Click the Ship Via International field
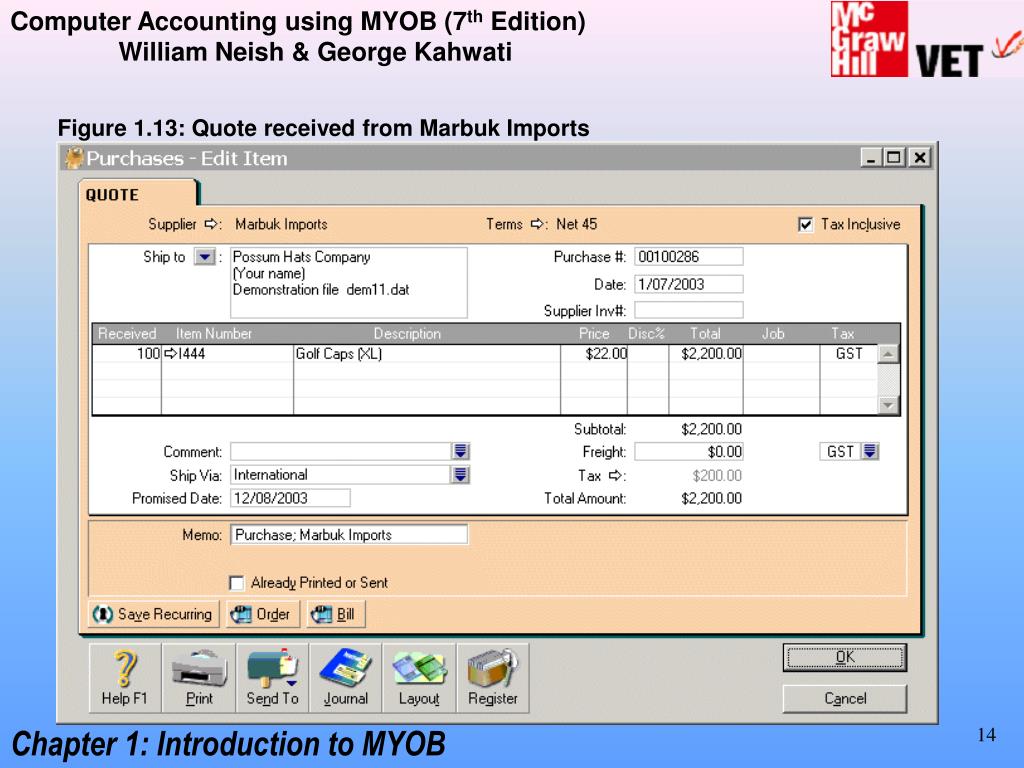Image resolution: width=1024 pixels, height=768 pixels. 340,475
